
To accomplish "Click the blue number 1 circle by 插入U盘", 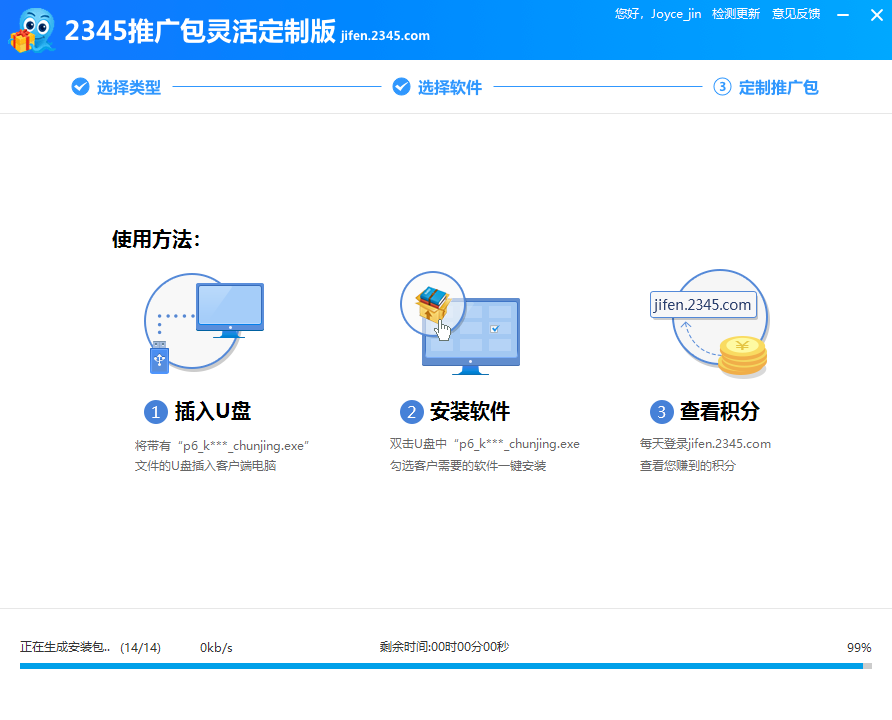I will (x=155, y=412).
